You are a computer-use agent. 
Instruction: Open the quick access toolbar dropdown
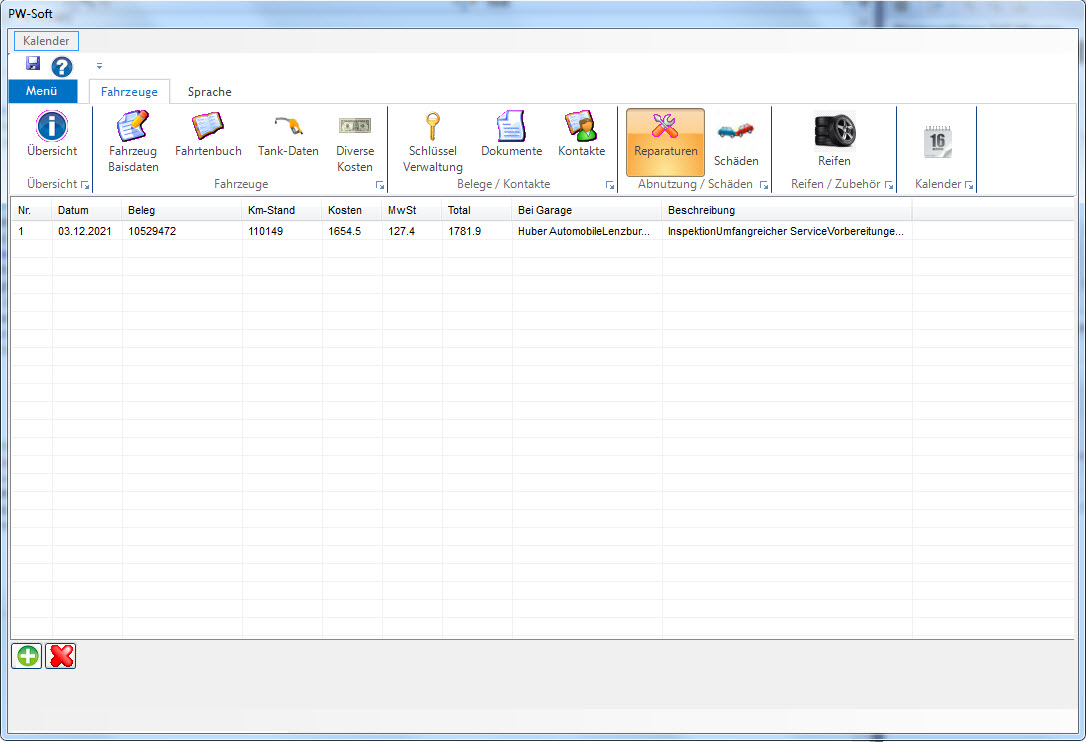click(x=99, y=67)
